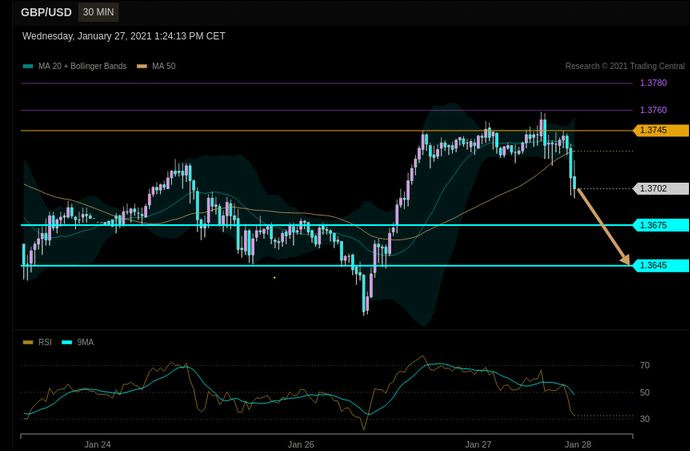
Task: Click the 'MA 50' legend label
Action: (164, 66)
